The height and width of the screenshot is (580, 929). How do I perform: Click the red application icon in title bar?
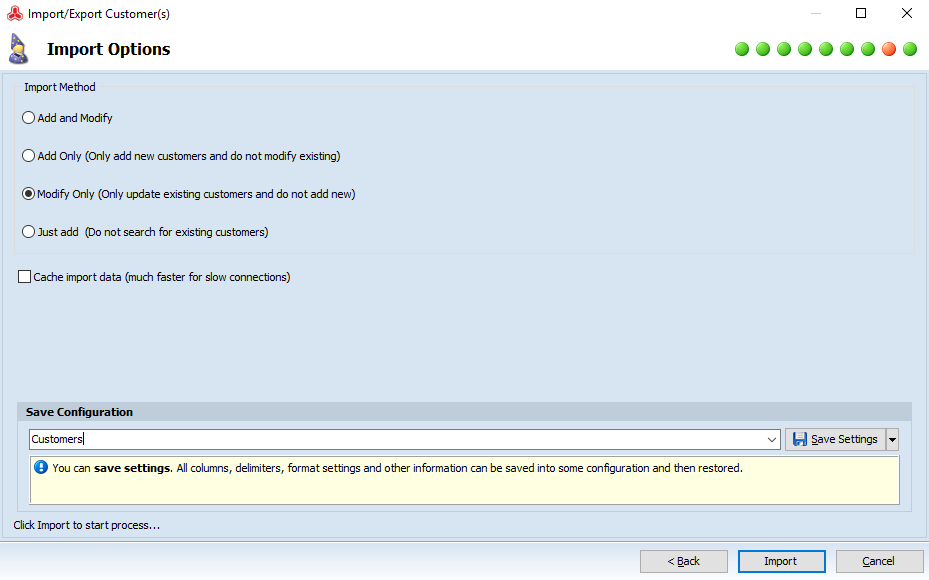point(15,13)
